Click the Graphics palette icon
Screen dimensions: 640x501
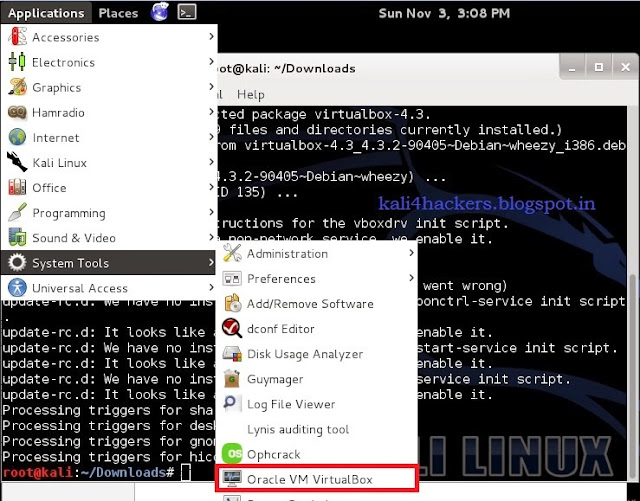(x=17, y=87)
